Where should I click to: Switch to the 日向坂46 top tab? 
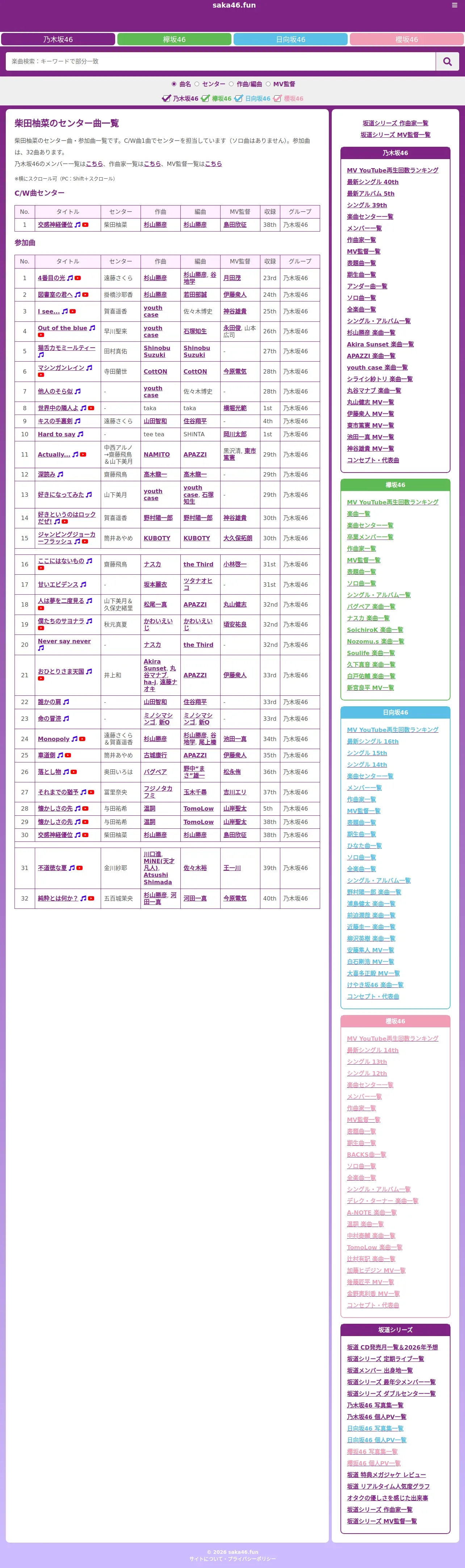[290, 39]
